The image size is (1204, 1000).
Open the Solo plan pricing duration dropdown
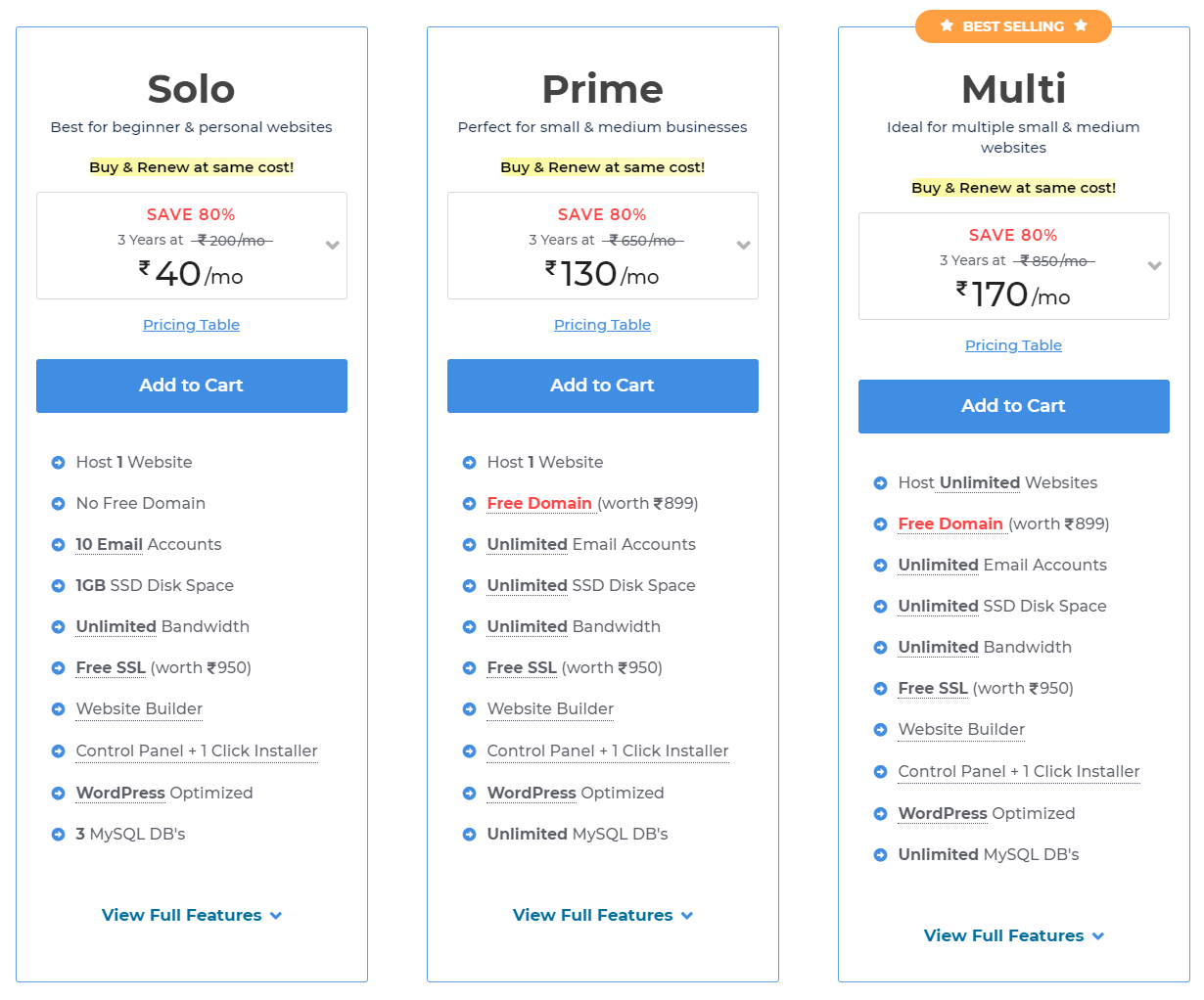coord(333,246)
